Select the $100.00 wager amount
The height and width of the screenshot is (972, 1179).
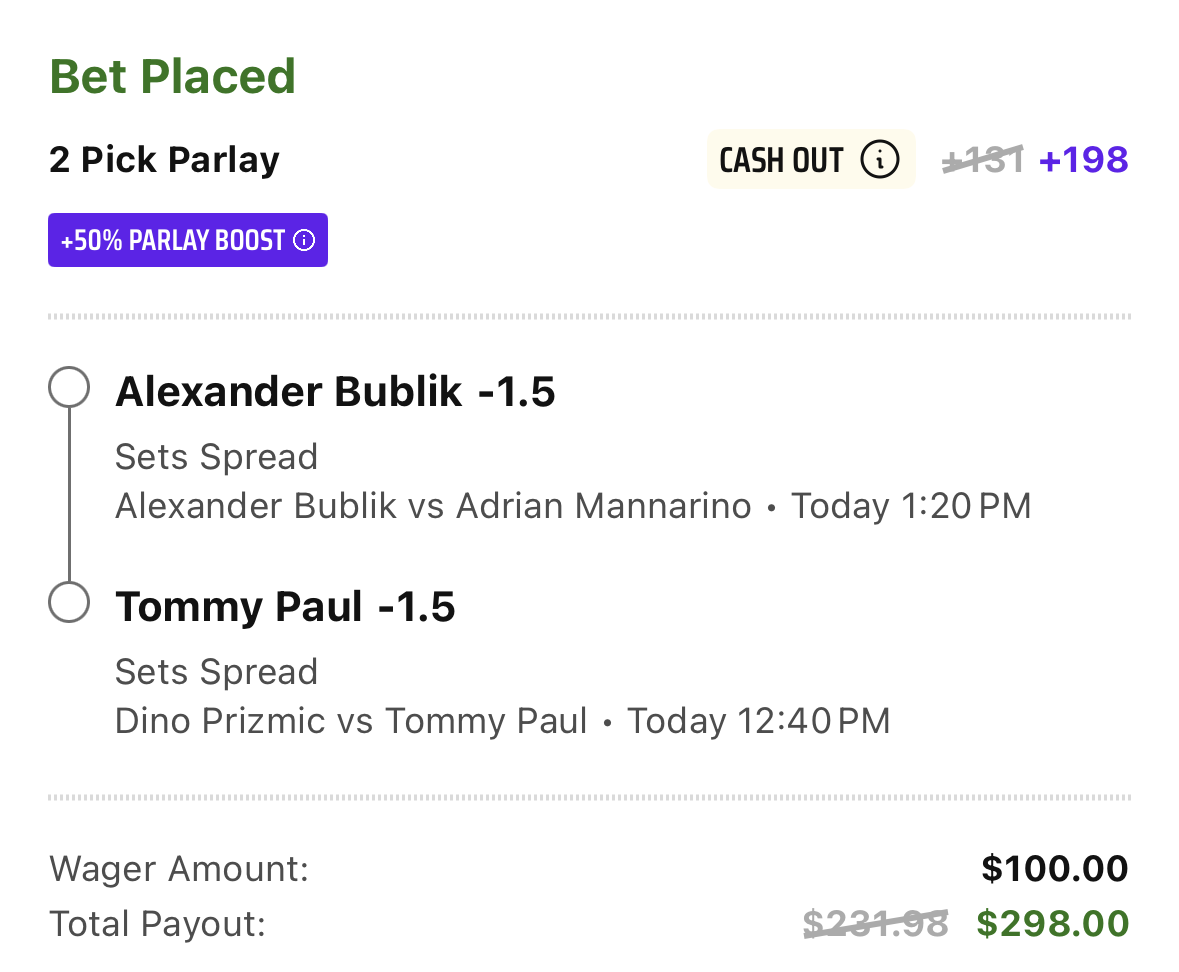(x=1055, y=869)
